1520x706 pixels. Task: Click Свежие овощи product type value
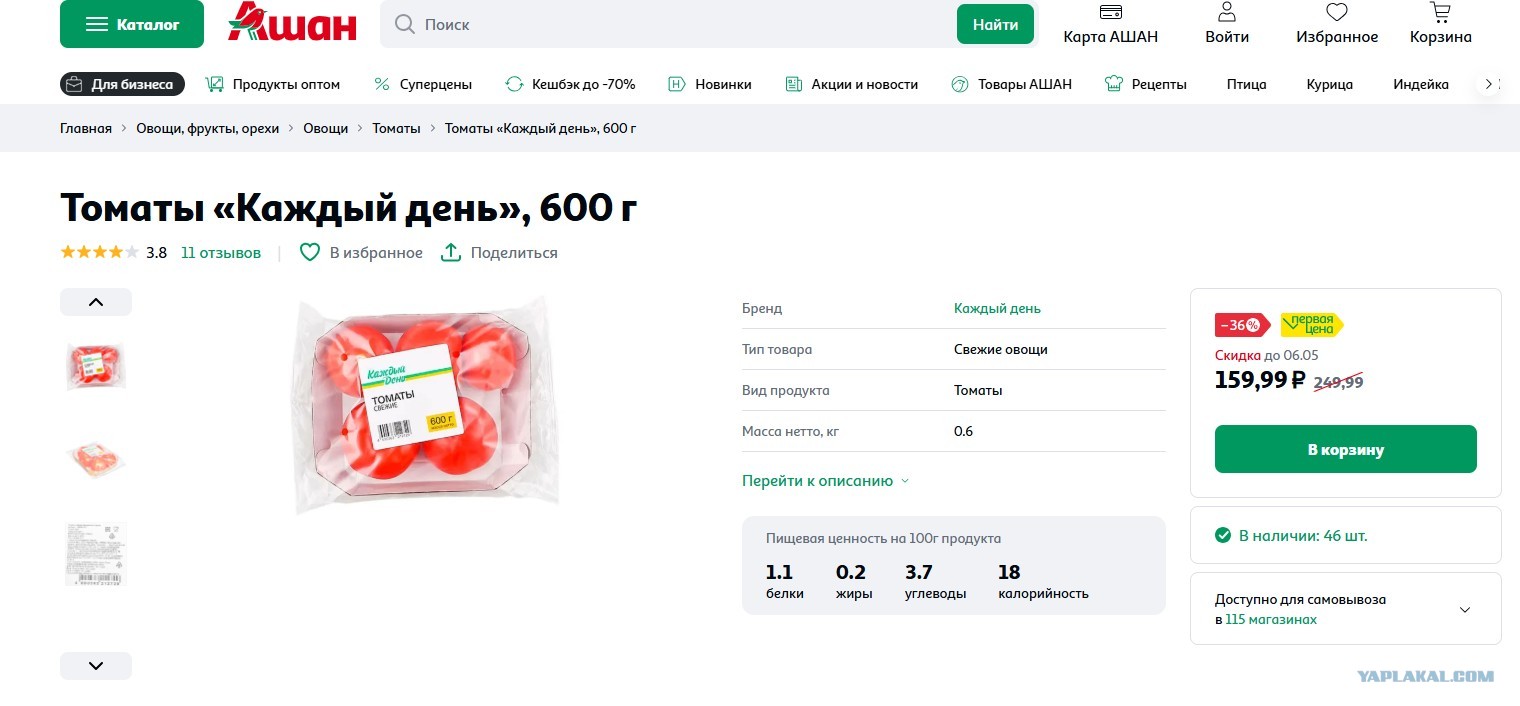(1001, 349)
